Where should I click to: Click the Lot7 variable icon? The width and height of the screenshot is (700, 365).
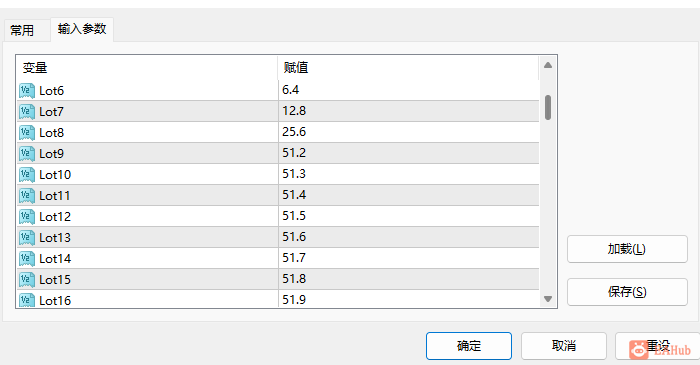[27, 112]
